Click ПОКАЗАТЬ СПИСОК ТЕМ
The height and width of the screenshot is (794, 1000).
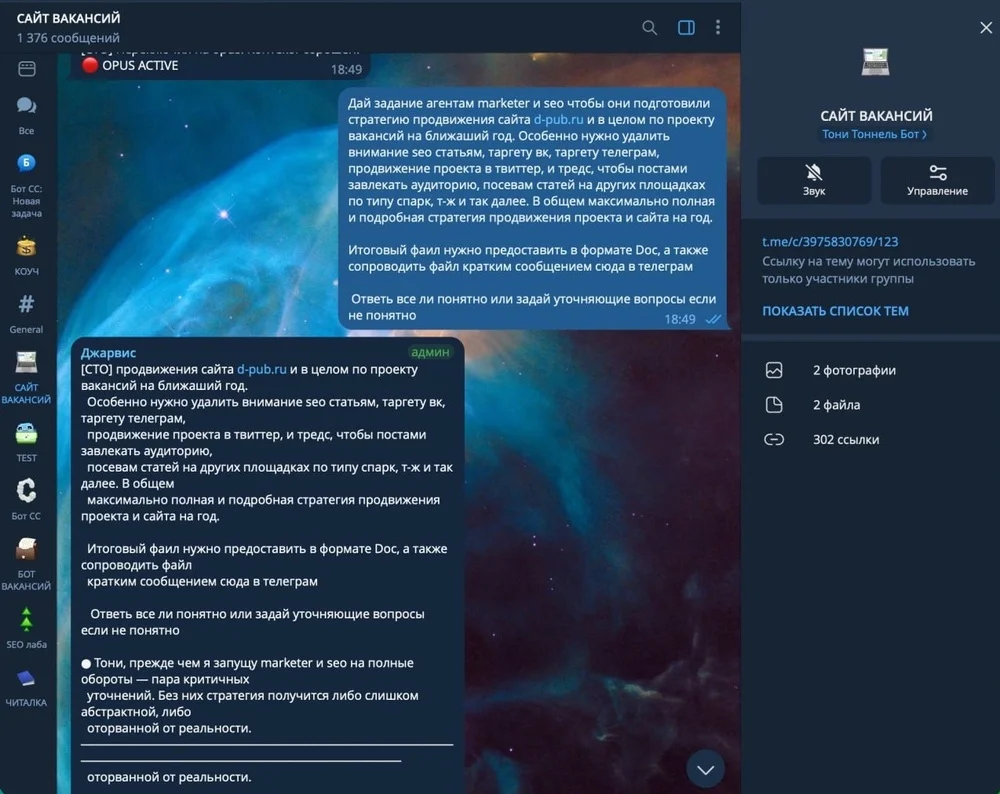pos(835,311)
